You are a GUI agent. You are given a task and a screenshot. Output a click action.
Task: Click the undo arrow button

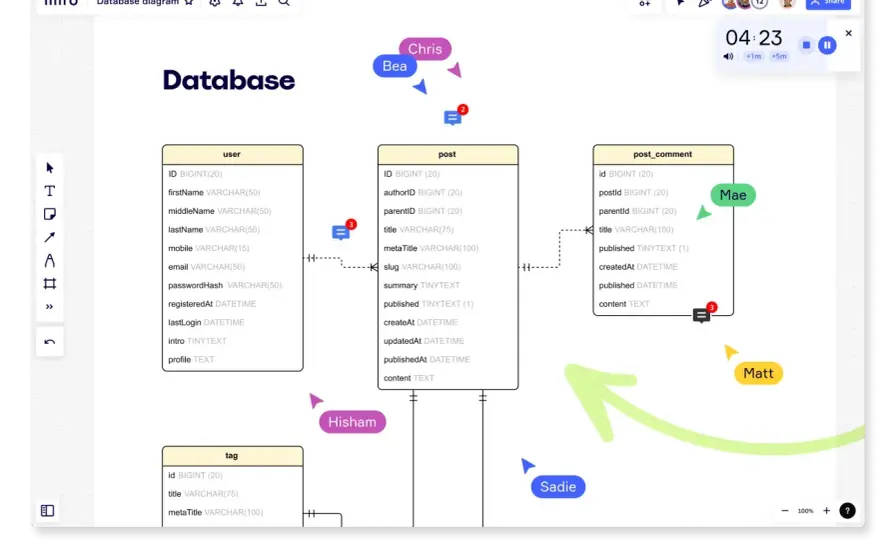coord(49,342)
